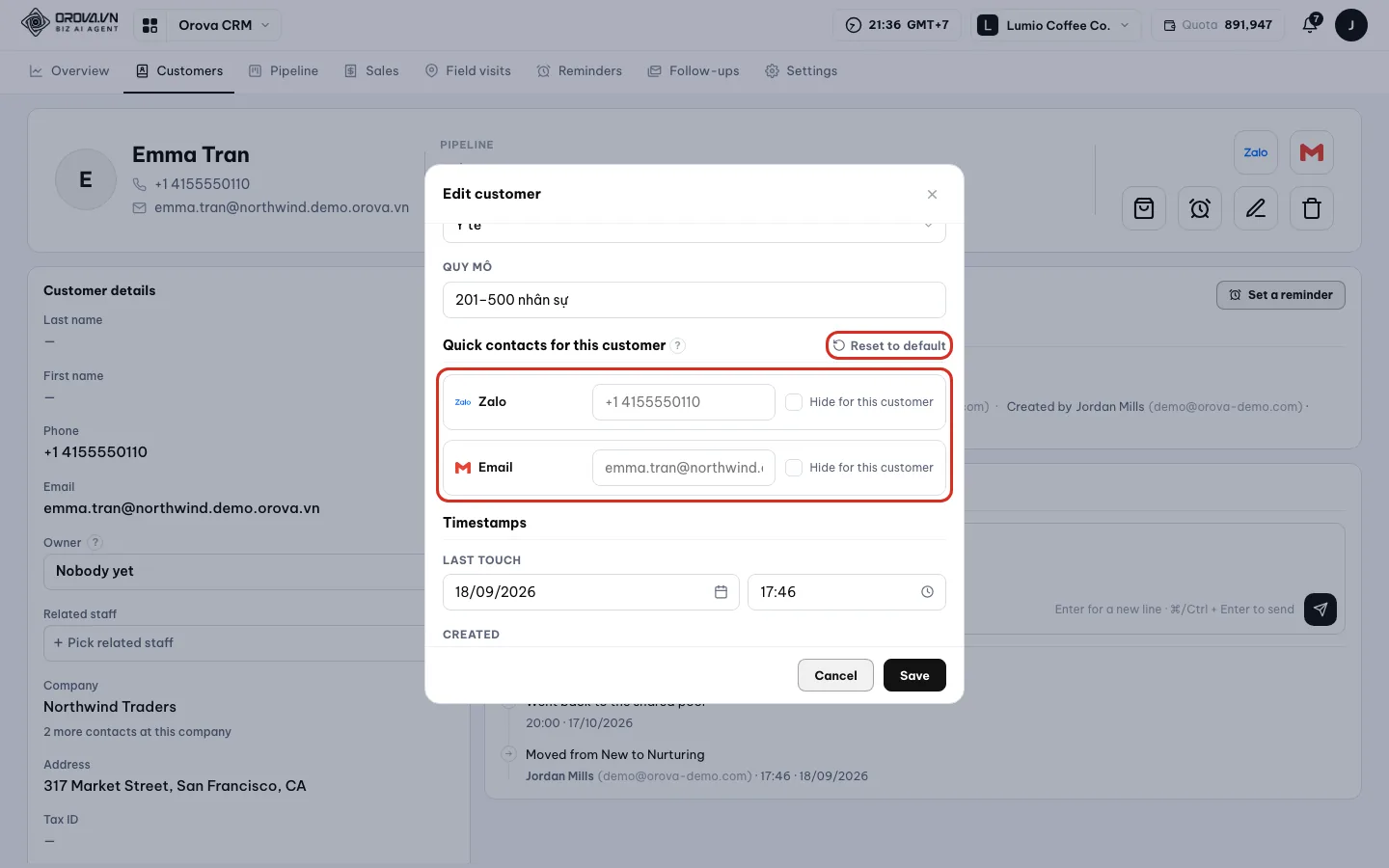Click the help icon next to Owner

pyautogui.click(x=95, y=543)
